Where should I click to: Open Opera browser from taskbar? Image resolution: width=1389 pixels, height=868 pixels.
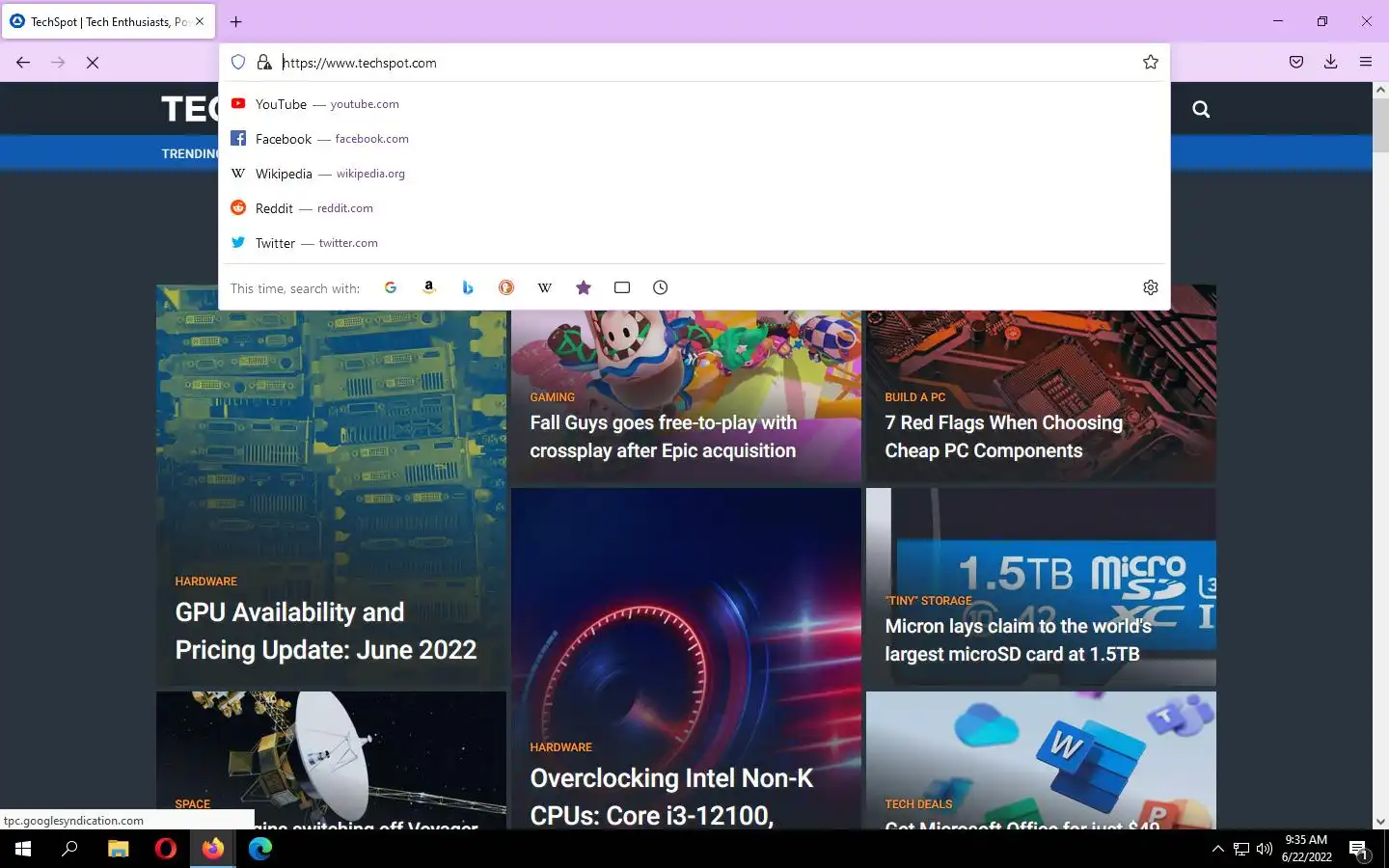[166, 849]
